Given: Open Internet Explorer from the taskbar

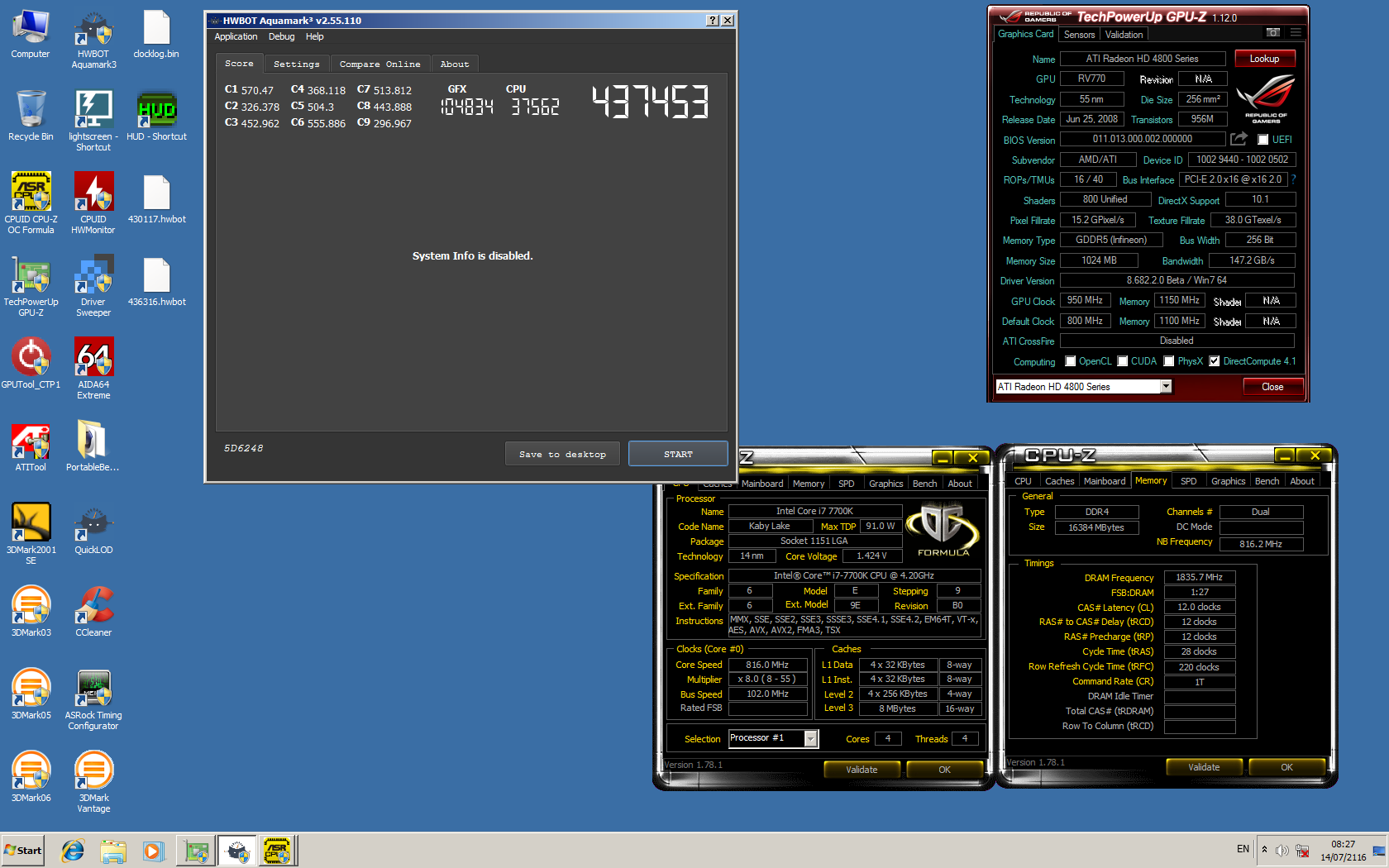Looking at the screenshot, I should (x=73, y=851).
